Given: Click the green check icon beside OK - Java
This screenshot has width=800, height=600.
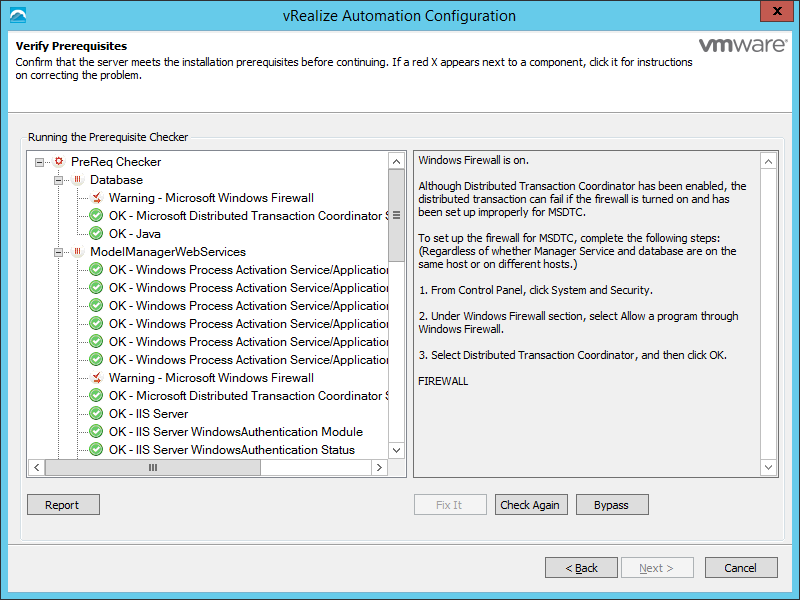Looking at the screenshot, I should click(97, 234).
